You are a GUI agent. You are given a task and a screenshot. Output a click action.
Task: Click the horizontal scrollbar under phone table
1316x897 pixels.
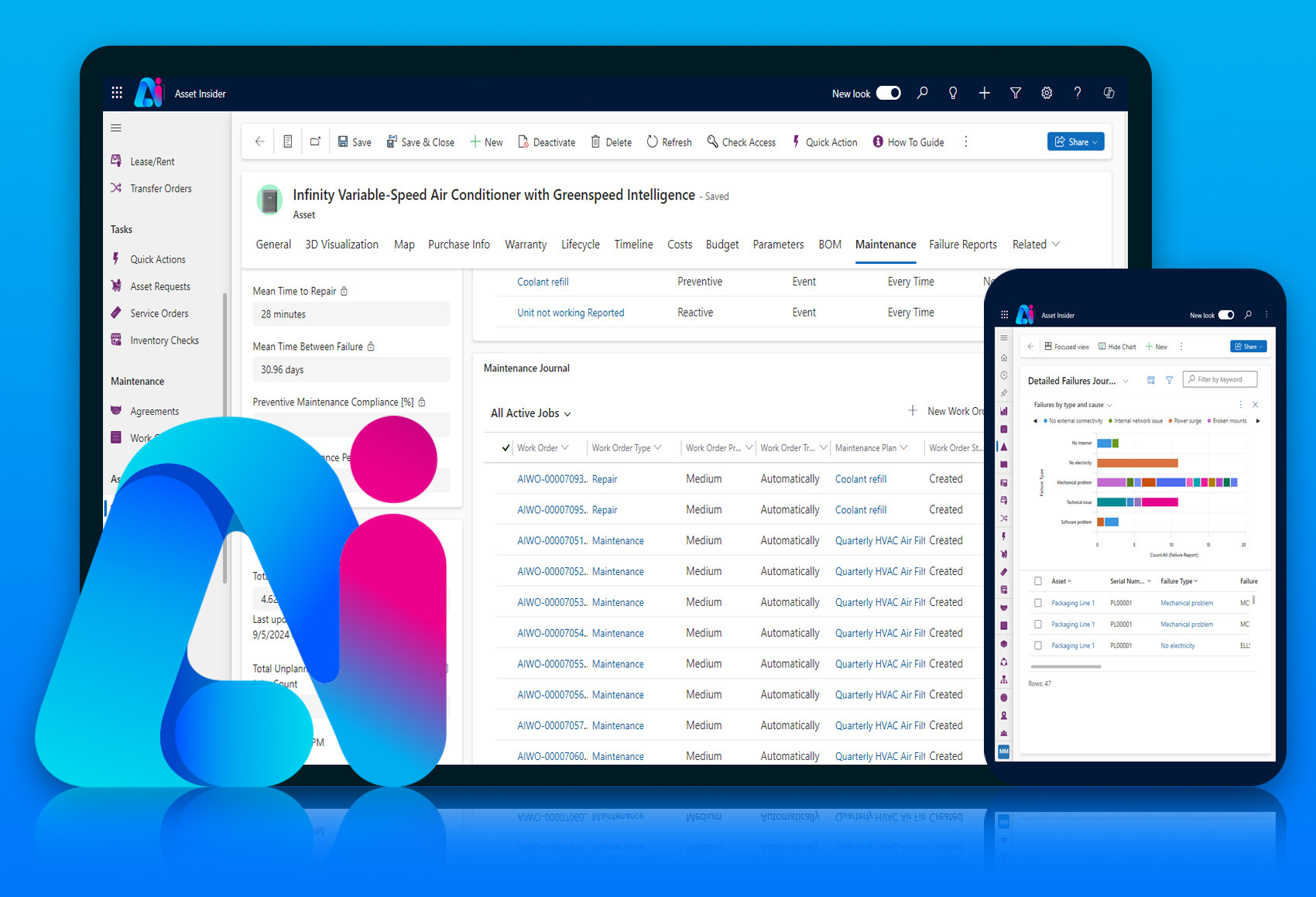pyautogui.click(x=1066, y=666)
